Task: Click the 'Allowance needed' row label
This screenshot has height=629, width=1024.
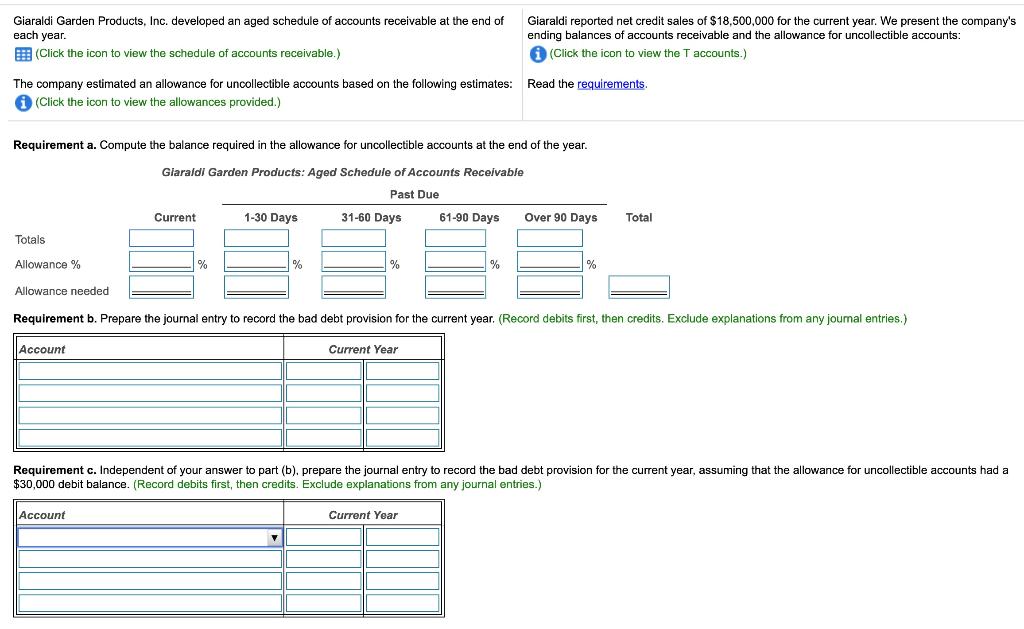Action: coord(62,291)
